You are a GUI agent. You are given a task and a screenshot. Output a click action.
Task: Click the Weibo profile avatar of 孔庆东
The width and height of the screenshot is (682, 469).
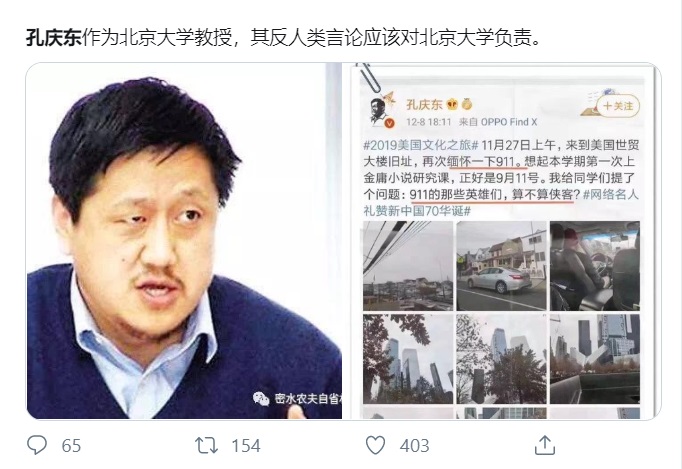coord(380,111)
